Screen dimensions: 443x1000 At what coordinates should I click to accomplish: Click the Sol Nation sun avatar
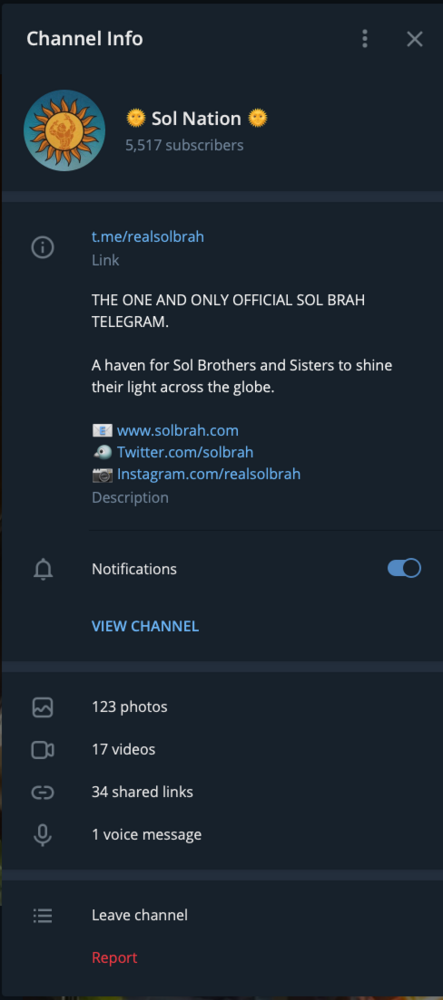click(x=64, y=131)
